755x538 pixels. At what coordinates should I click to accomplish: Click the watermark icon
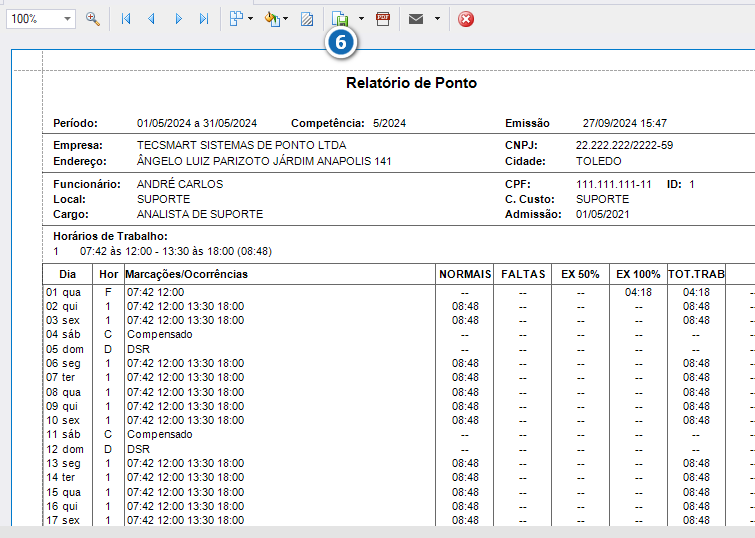pyautogui.click(x=307, y=19)
